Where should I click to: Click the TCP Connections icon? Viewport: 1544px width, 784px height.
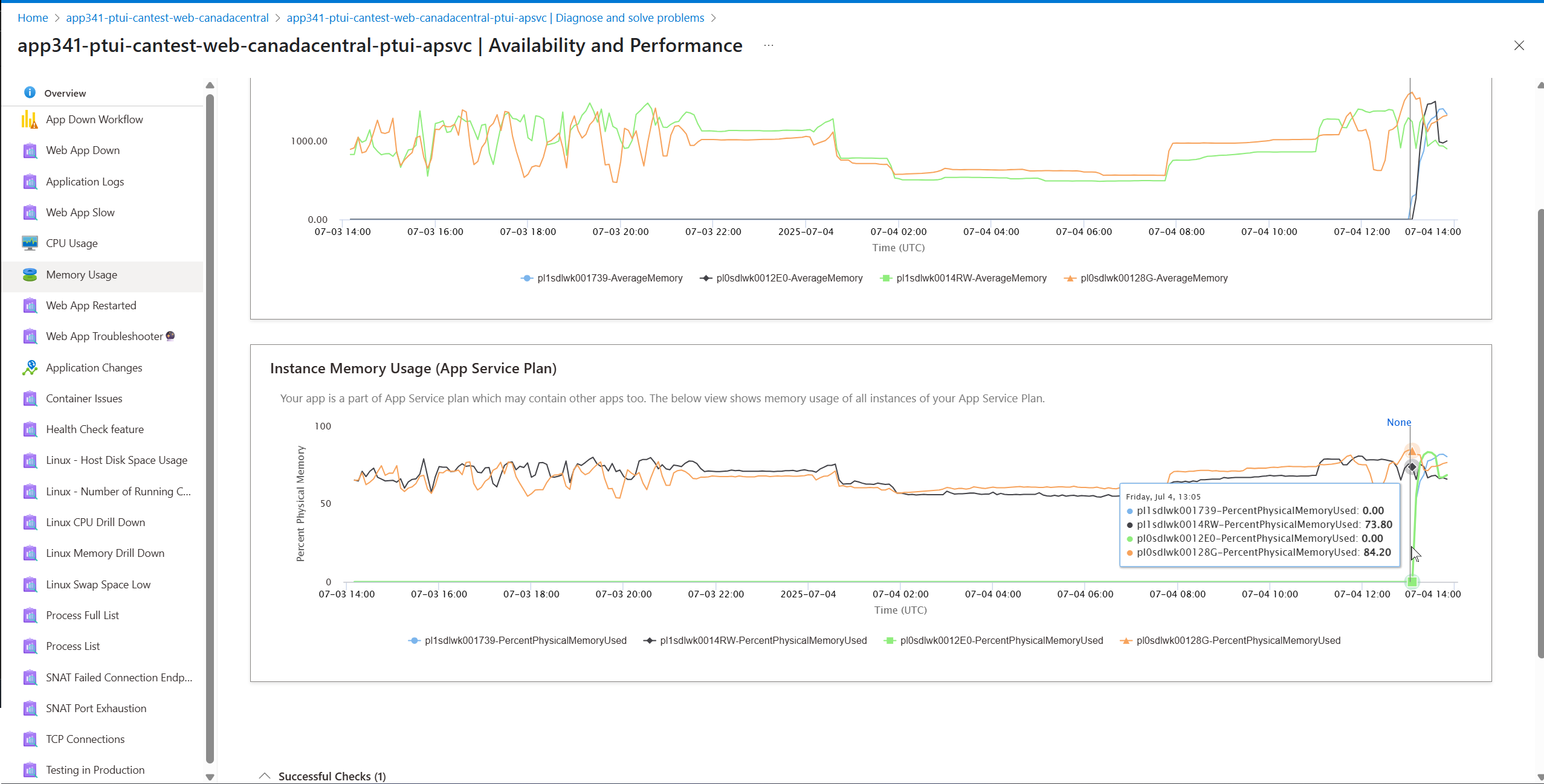click(x=30, y=739)
